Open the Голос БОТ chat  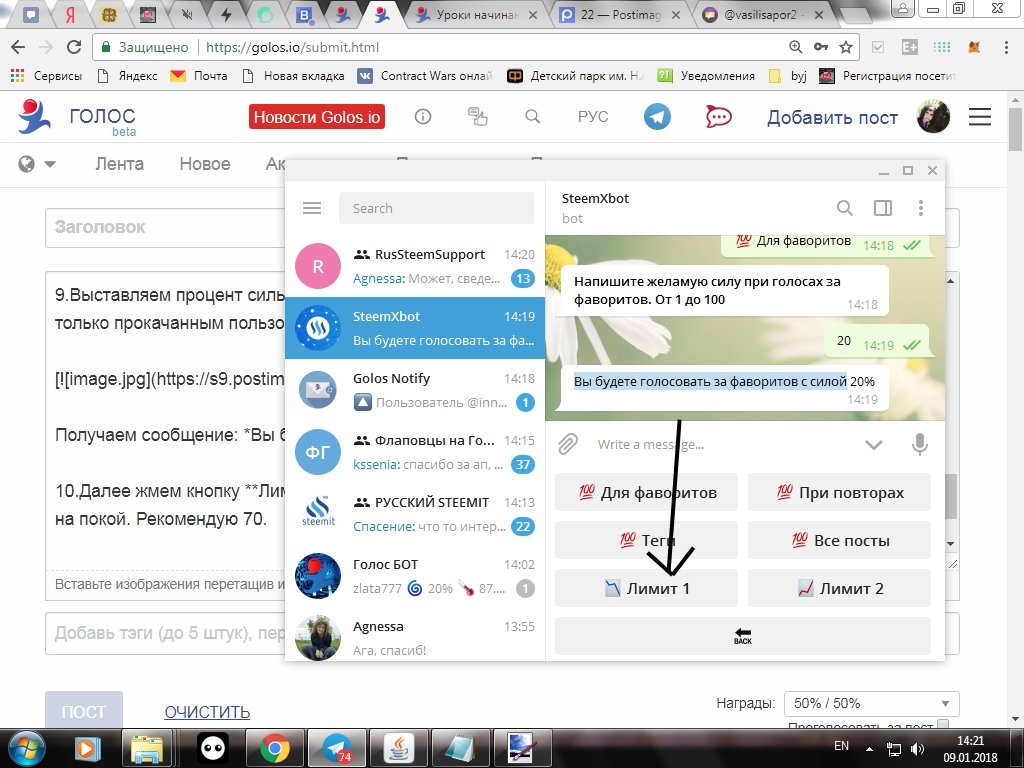pos(415,576)
